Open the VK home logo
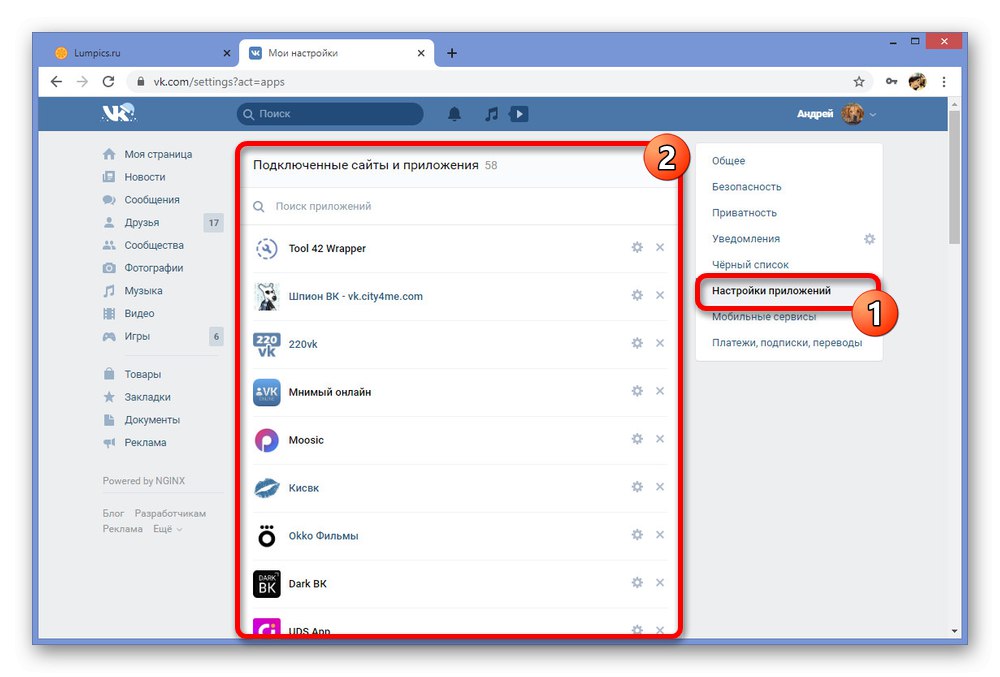This screenshot has height=677, width=1000. click(117, 113)
